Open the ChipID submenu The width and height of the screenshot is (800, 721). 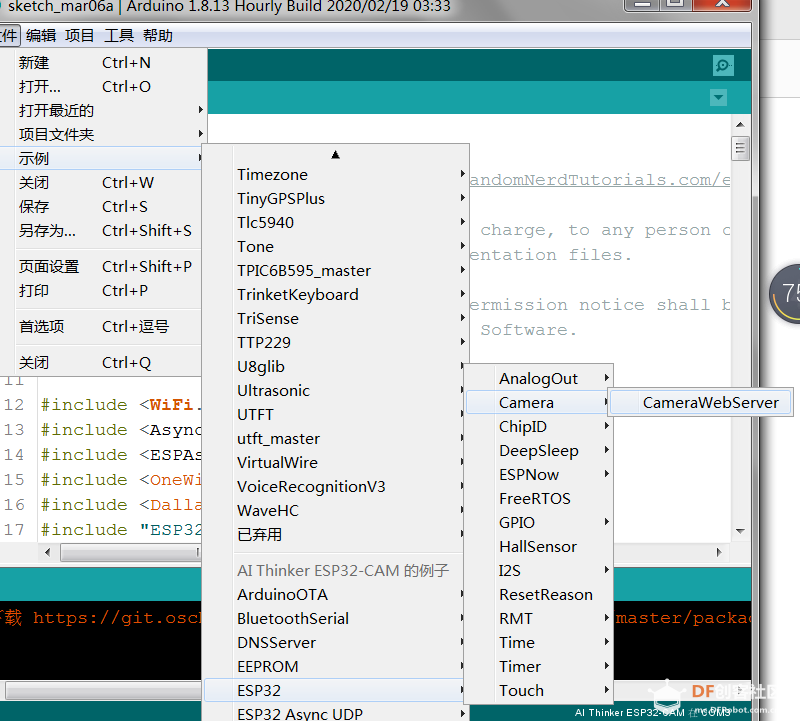point(539,427)
